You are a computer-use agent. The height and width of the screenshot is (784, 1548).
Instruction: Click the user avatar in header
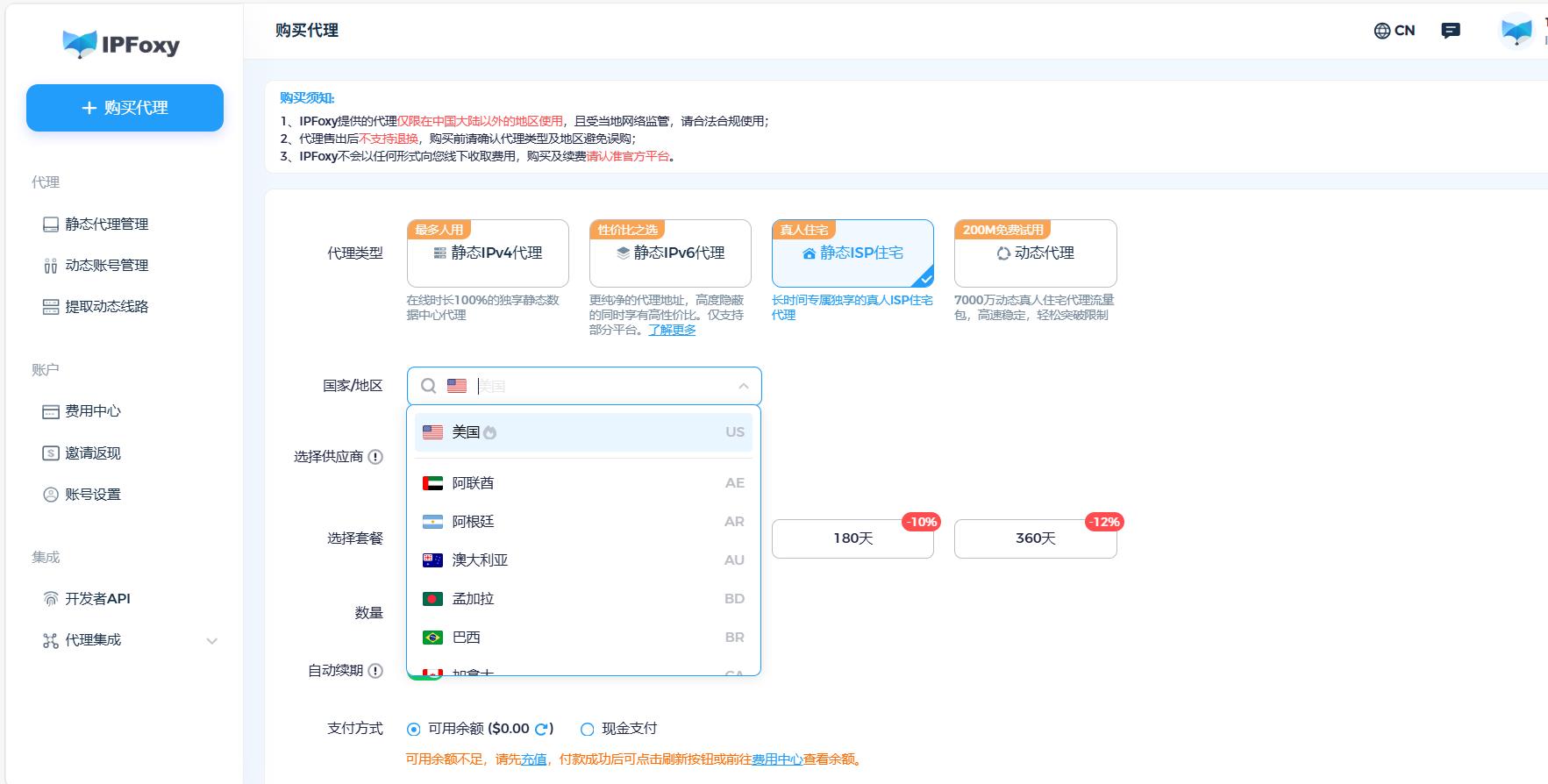1516,32
